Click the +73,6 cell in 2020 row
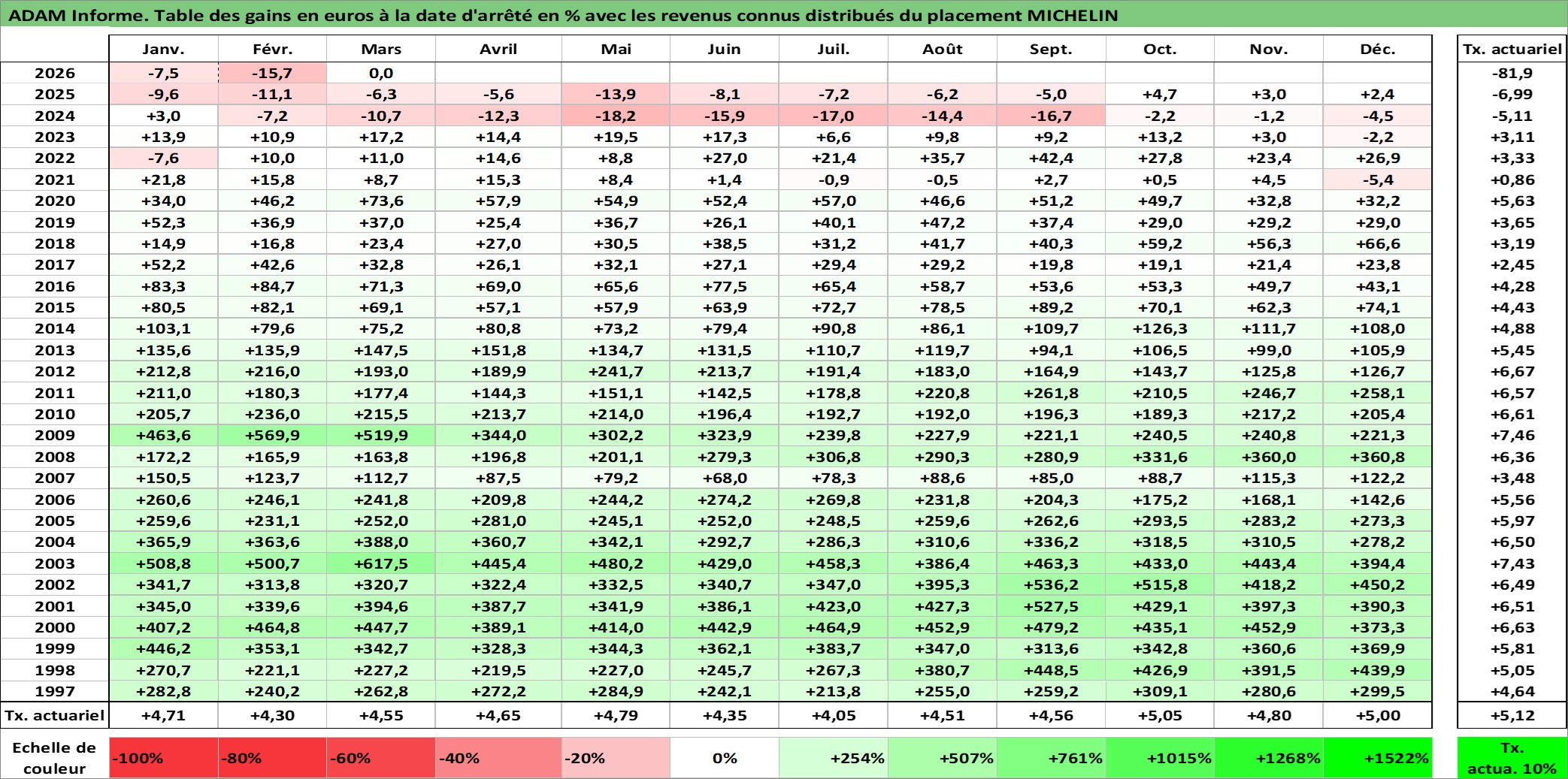The image size is (1568, 779). (381, 201)
